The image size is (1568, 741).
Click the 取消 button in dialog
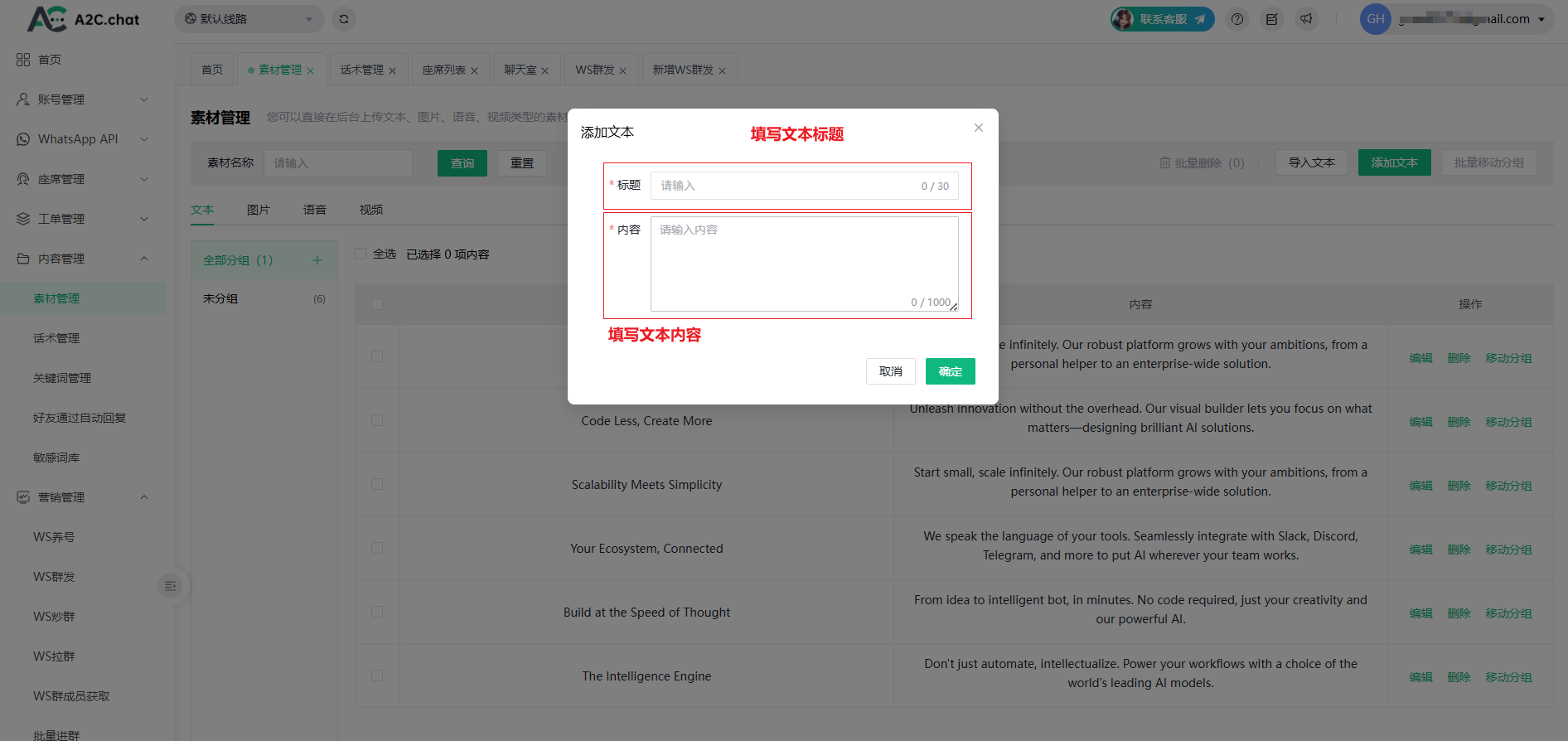coord(890,371)
